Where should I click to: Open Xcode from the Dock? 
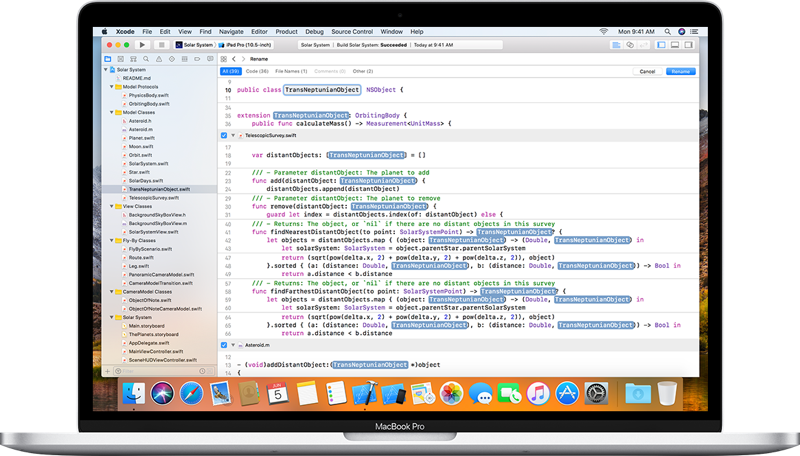point(364,393)
